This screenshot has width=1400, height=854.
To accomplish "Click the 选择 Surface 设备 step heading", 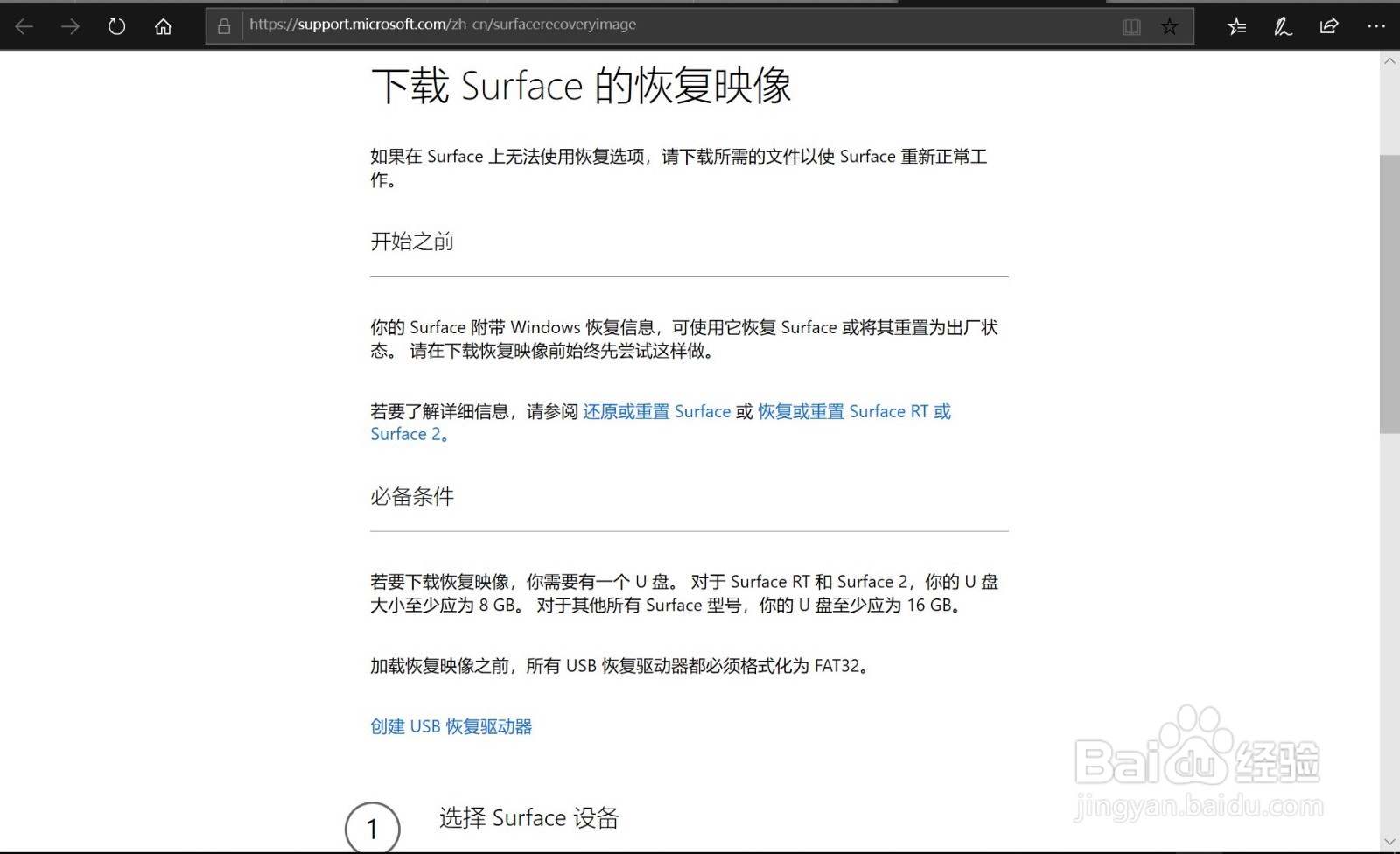I will pos(529,818).
